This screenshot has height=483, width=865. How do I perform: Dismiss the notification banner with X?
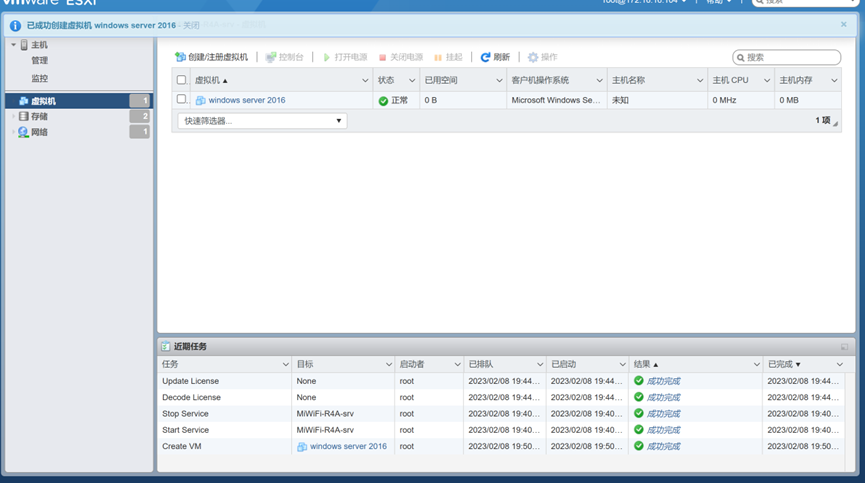tap(843, 24)
